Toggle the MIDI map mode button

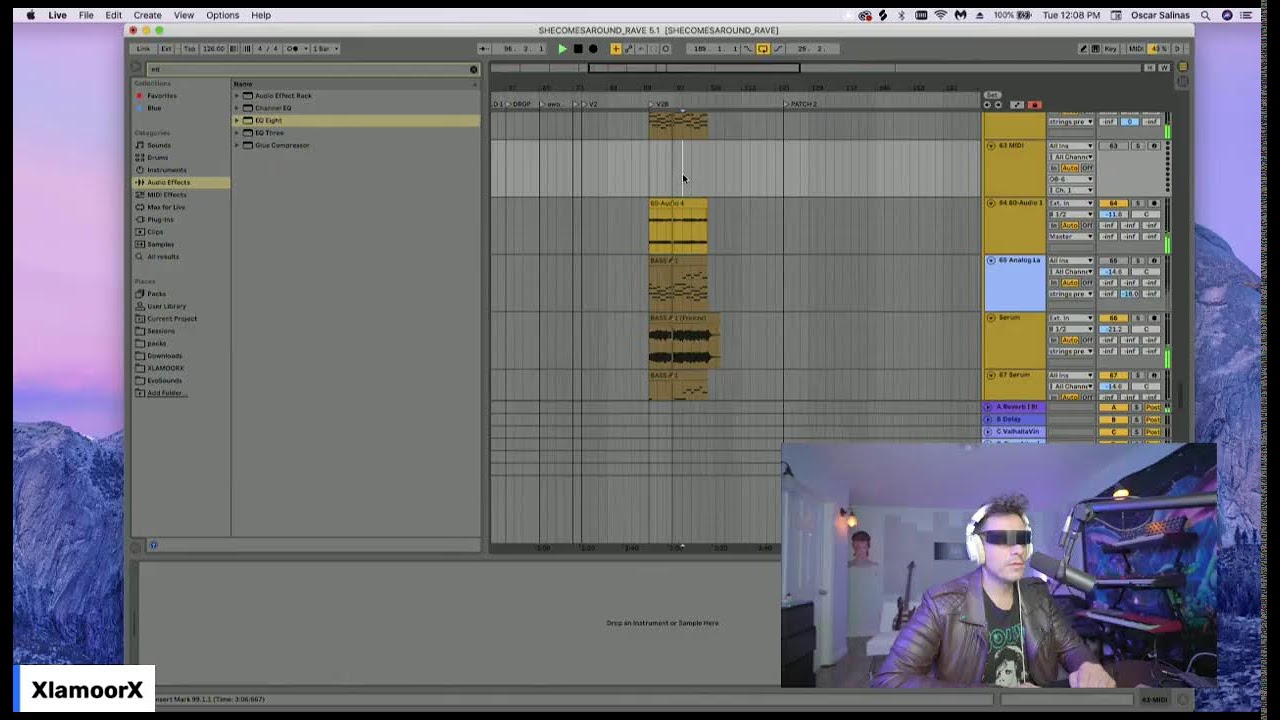(1136, 48)
